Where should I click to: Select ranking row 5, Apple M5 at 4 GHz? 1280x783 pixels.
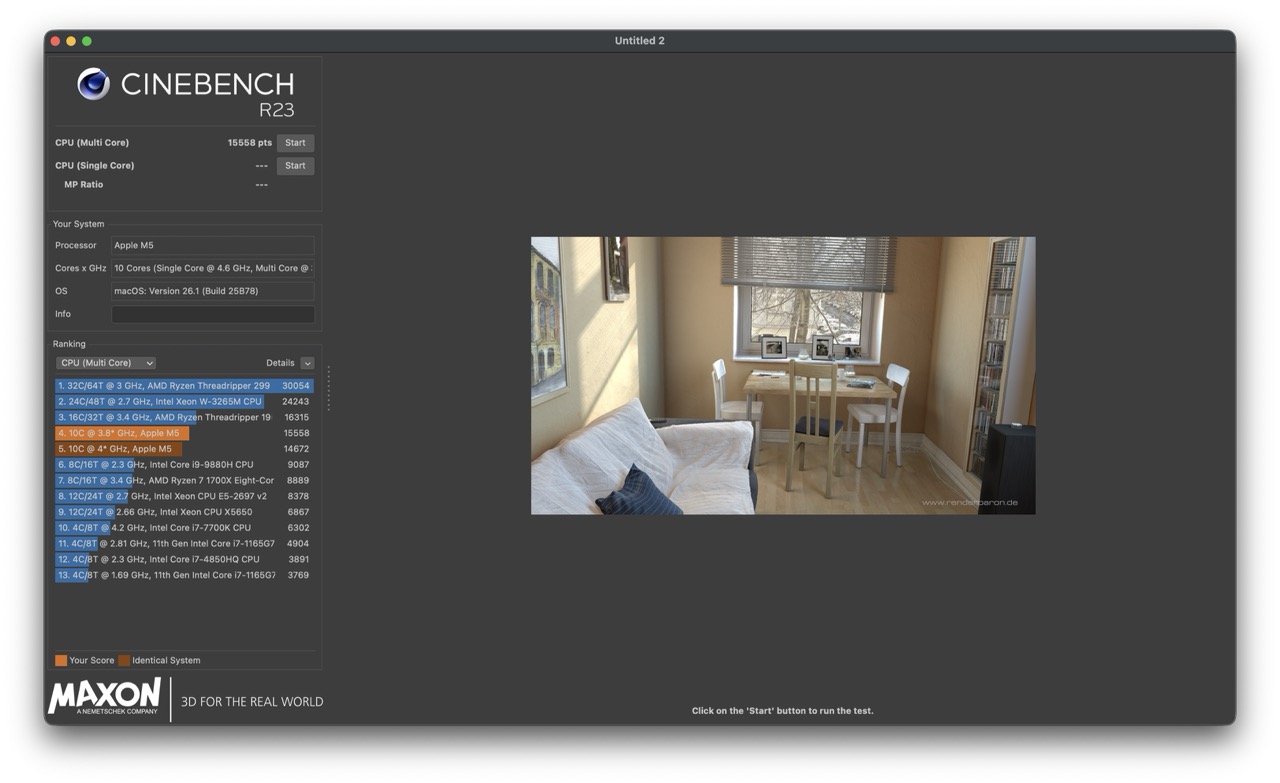pyautogui.click(x=184, y=450)
